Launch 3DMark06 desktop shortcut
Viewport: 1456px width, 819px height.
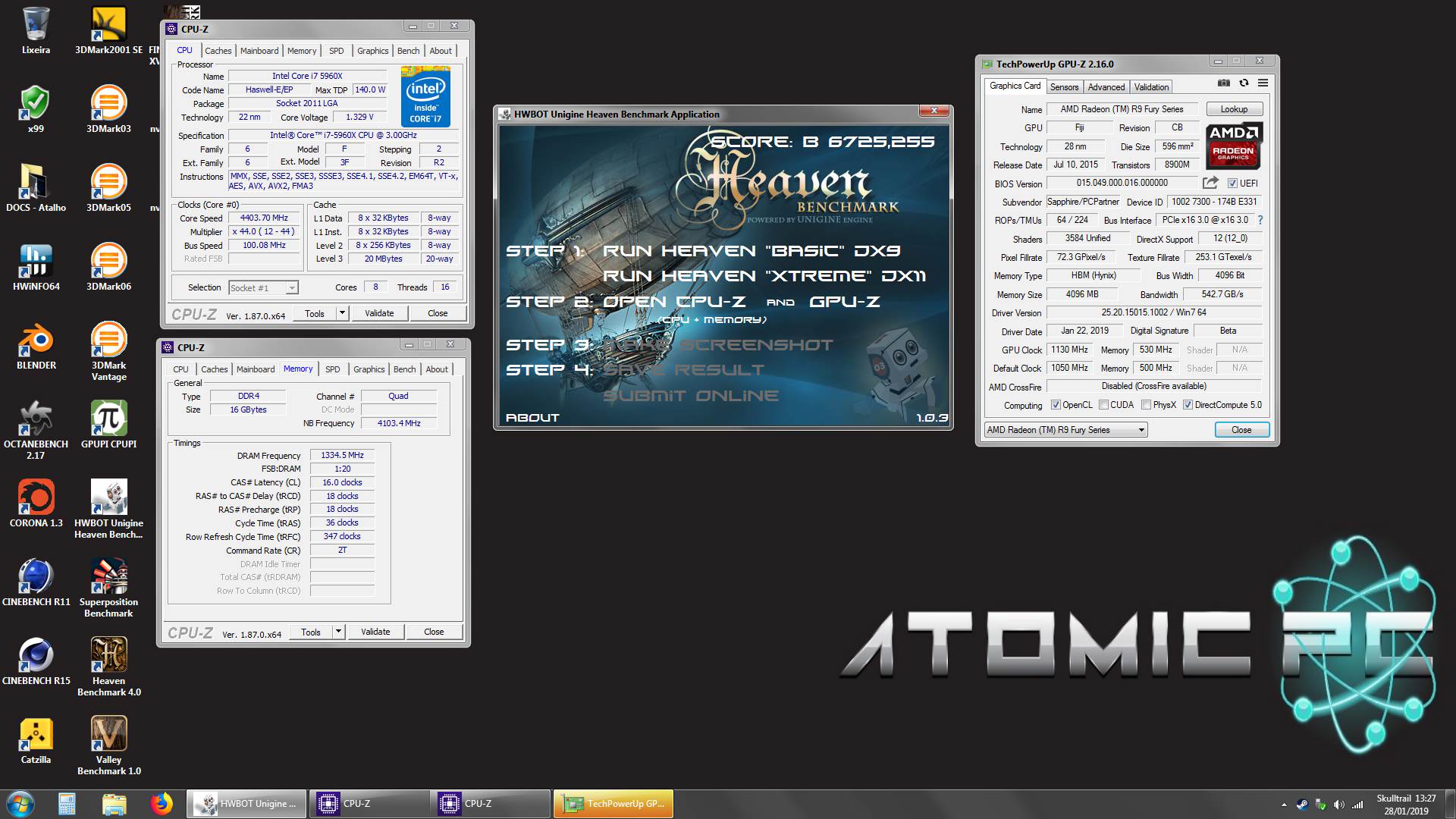108,267
